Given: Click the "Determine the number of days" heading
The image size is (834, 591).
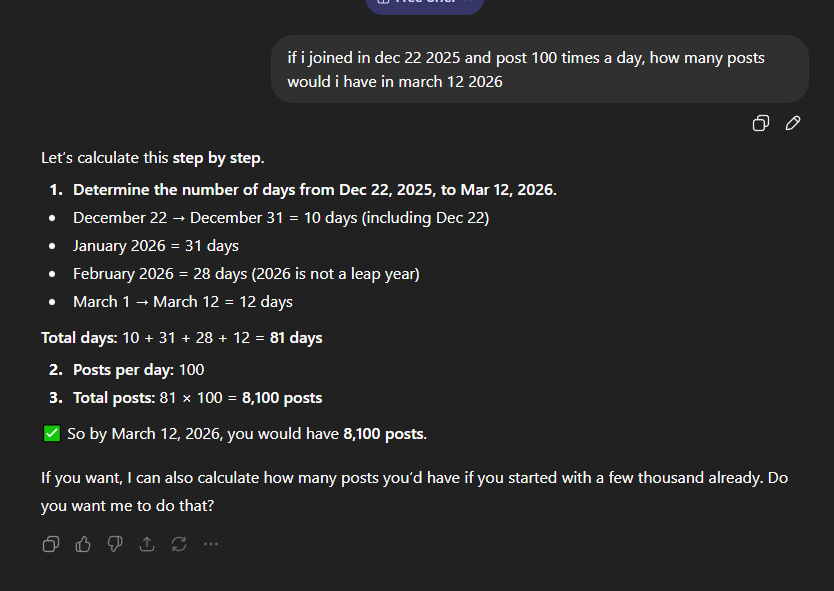Looking at the screenshot, I should point(314,190).
